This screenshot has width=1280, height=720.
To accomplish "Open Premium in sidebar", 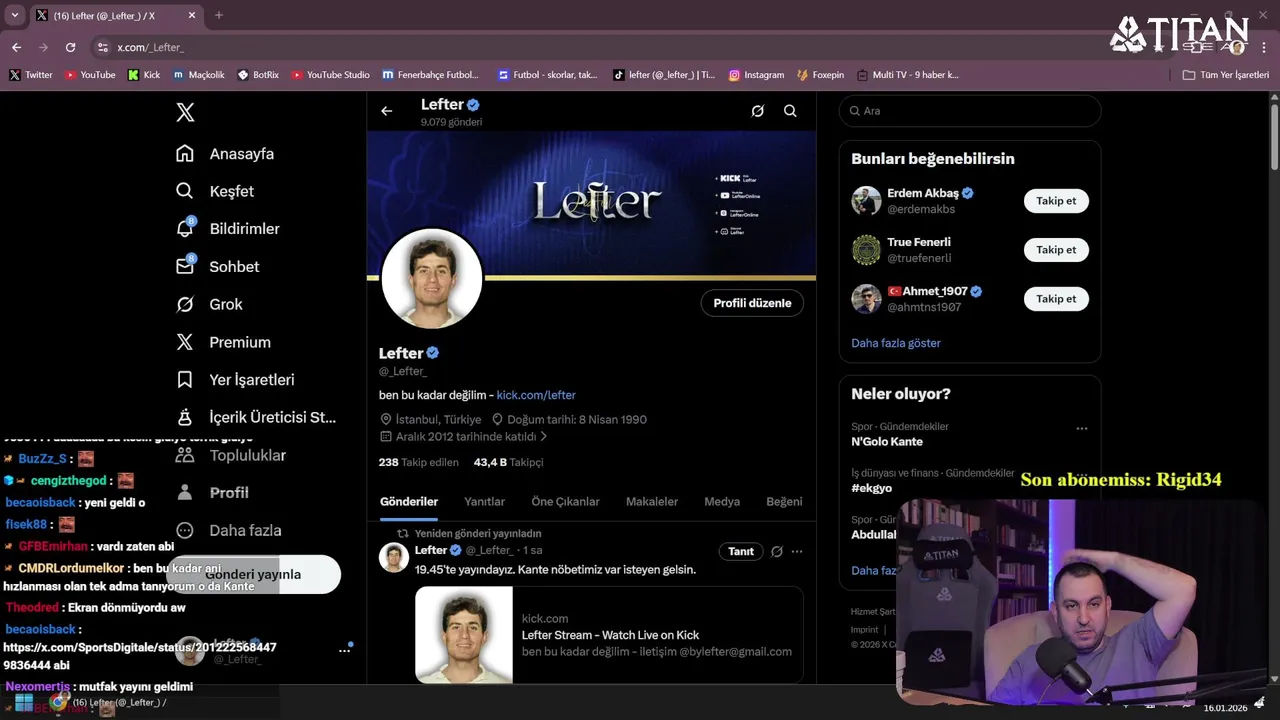I will tap(223, 342).
